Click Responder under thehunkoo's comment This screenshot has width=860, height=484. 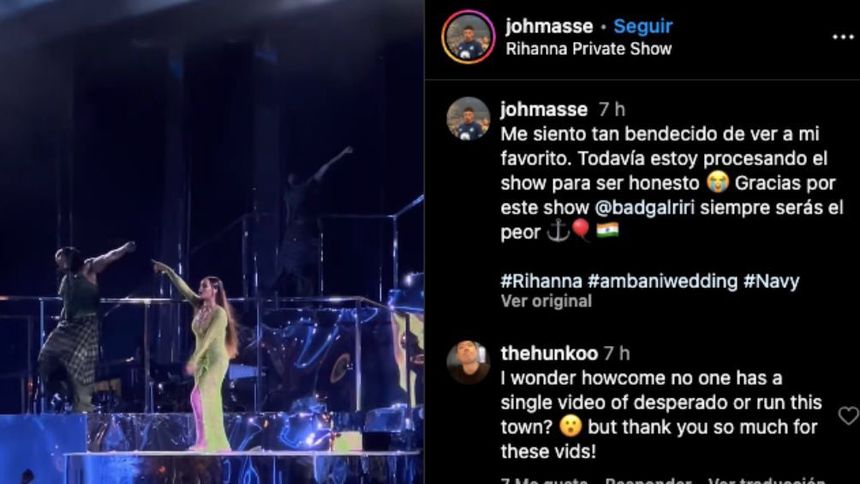648,481
